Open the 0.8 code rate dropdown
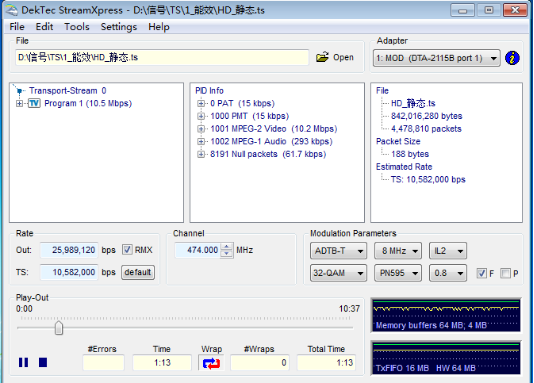 [x=448, y=273]
